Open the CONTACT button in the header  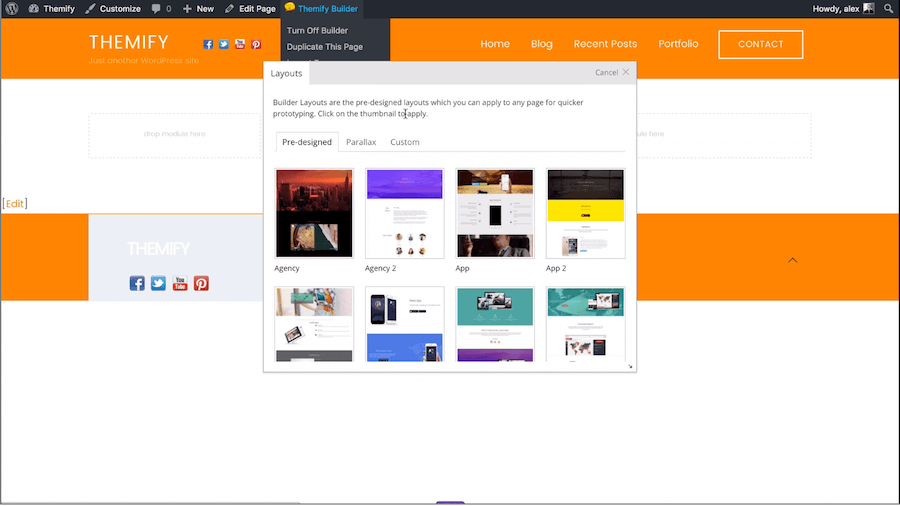761,44
